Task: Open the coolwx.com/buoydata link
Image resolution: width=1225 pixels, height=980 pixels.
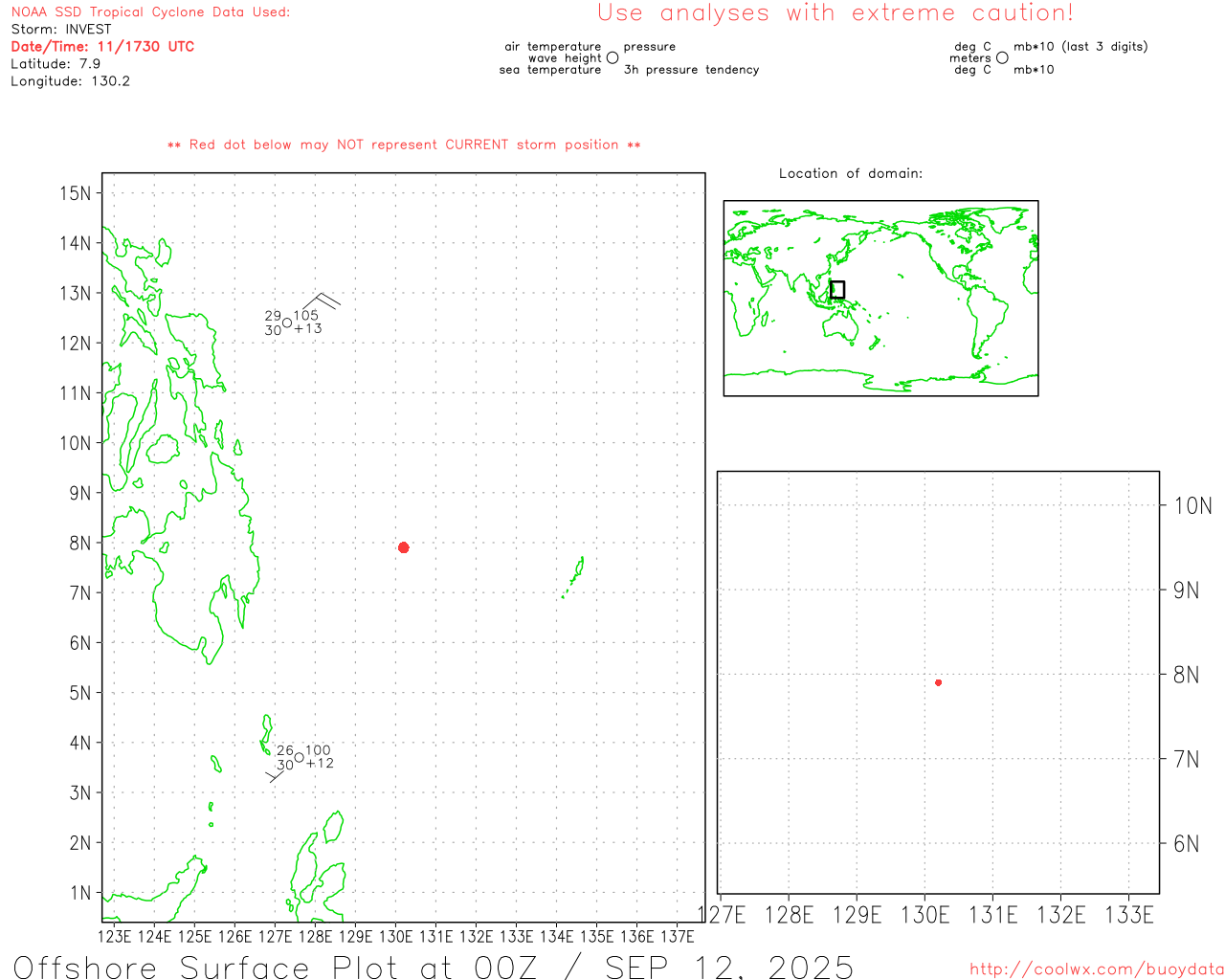Action: click(1097, 969)
